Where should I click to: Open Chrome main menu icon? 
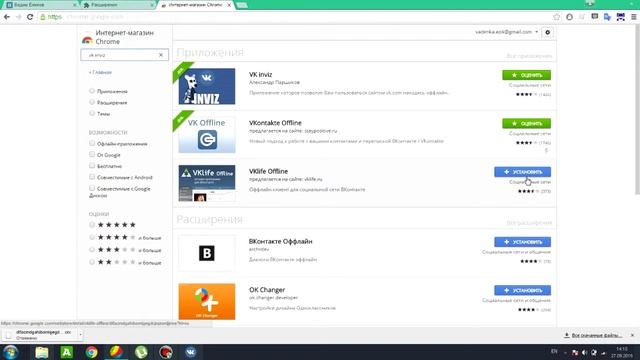pyautogui.click(x=633, y=17)
